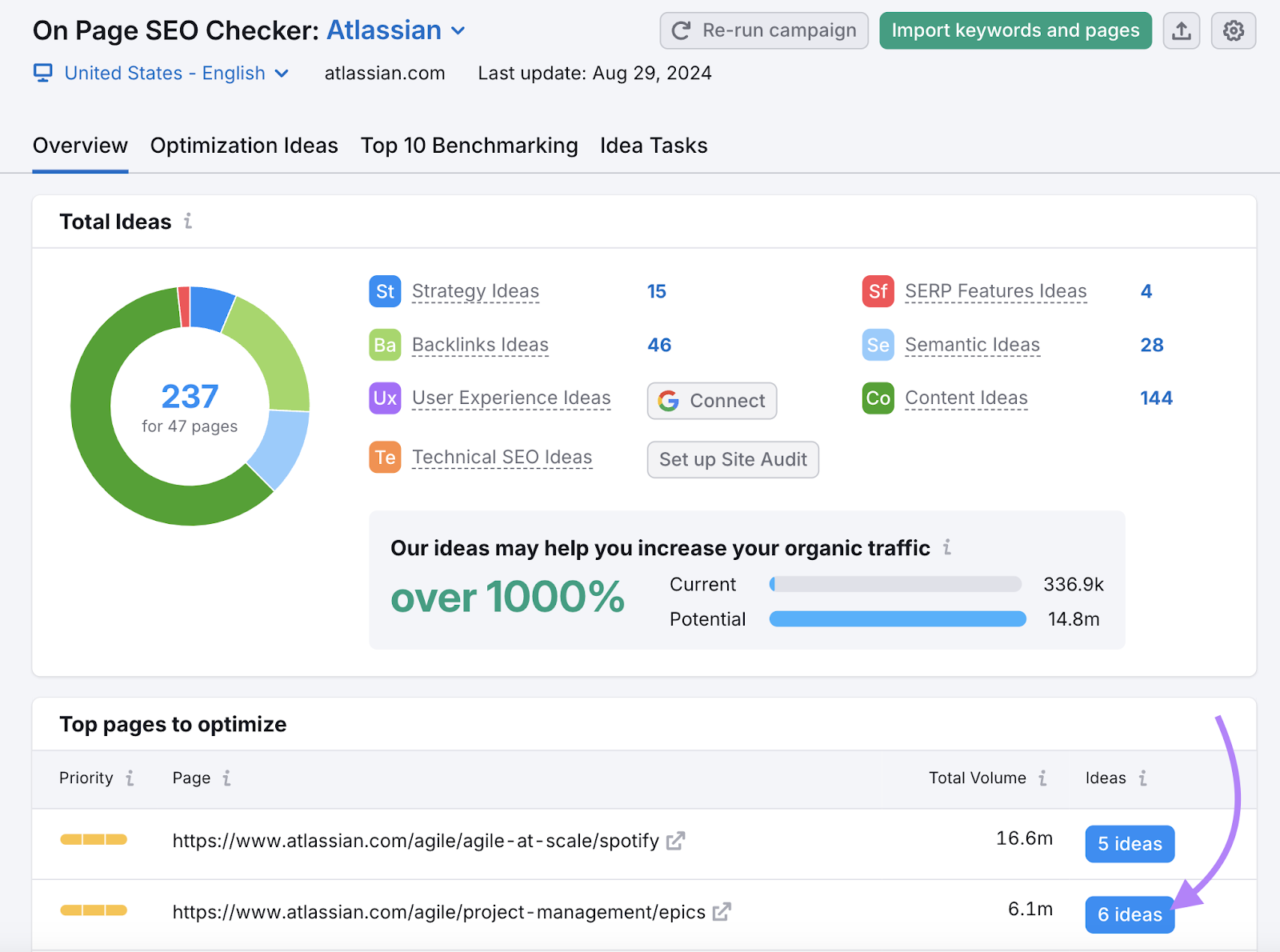Click the Set up Site Audit button
This screenshot has width=1280, height=952.
pos(733,460)
